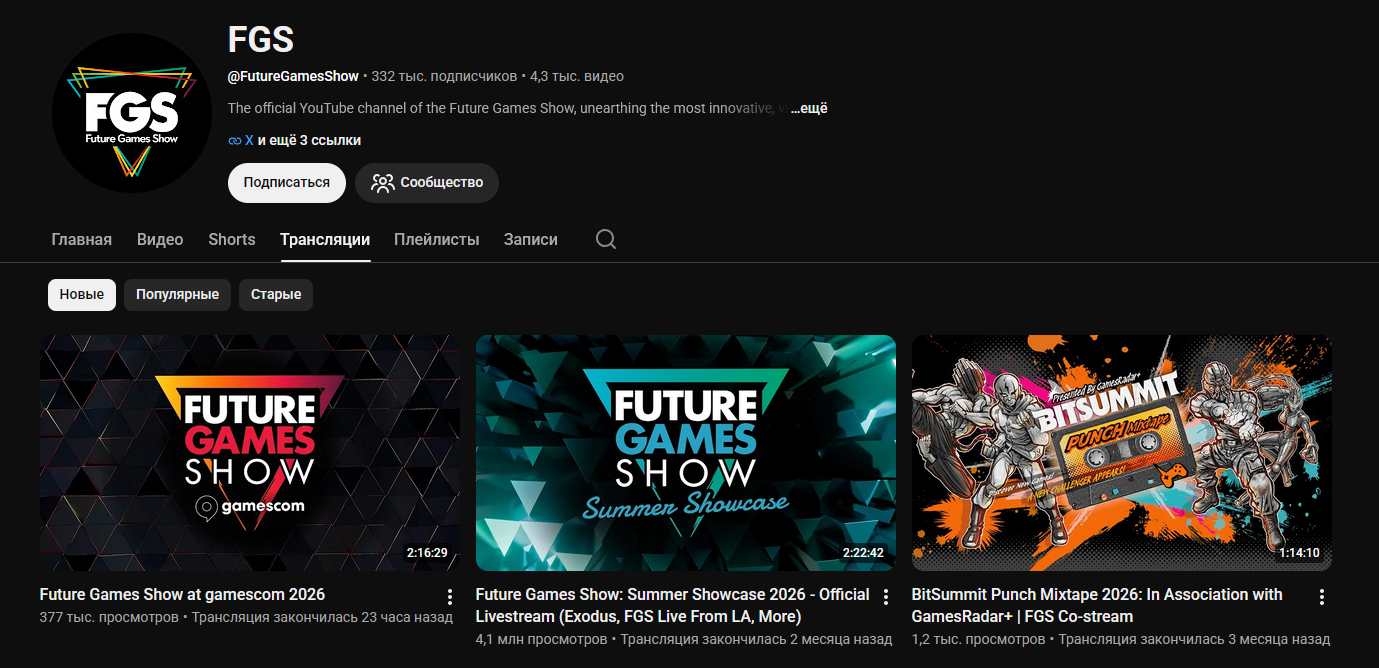The width and height of the screenshot is (1379, 668).
Task: Select the Новые sort chip
Action: click(82, 295)
